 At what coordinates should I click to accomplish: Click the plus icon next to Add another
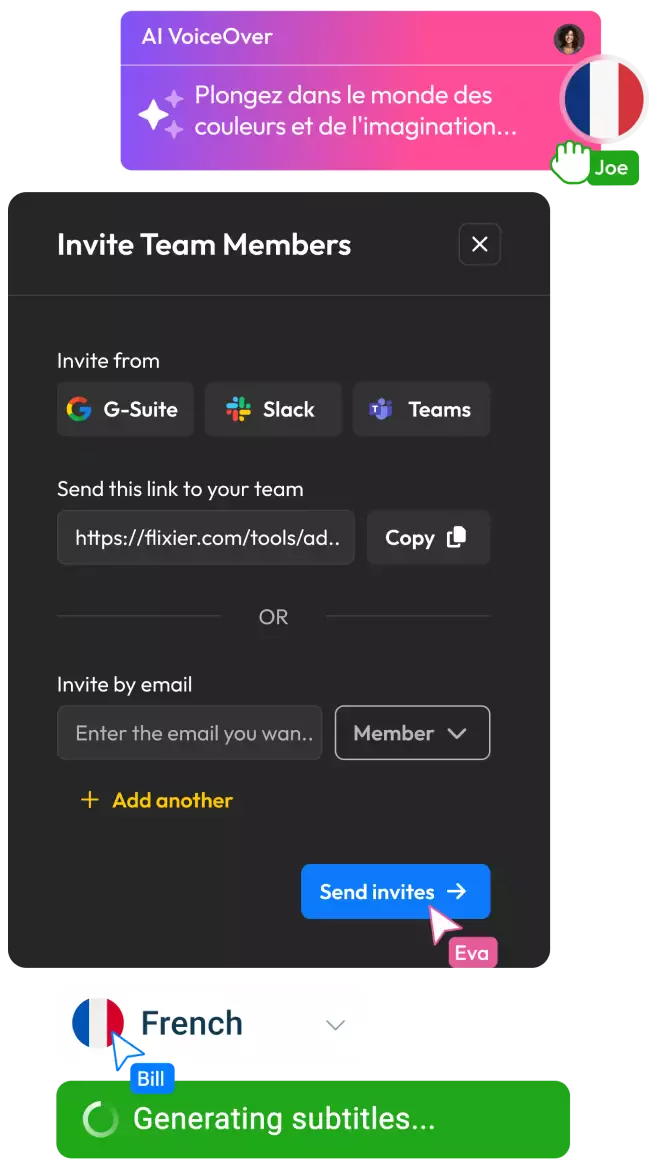(89, 800)
